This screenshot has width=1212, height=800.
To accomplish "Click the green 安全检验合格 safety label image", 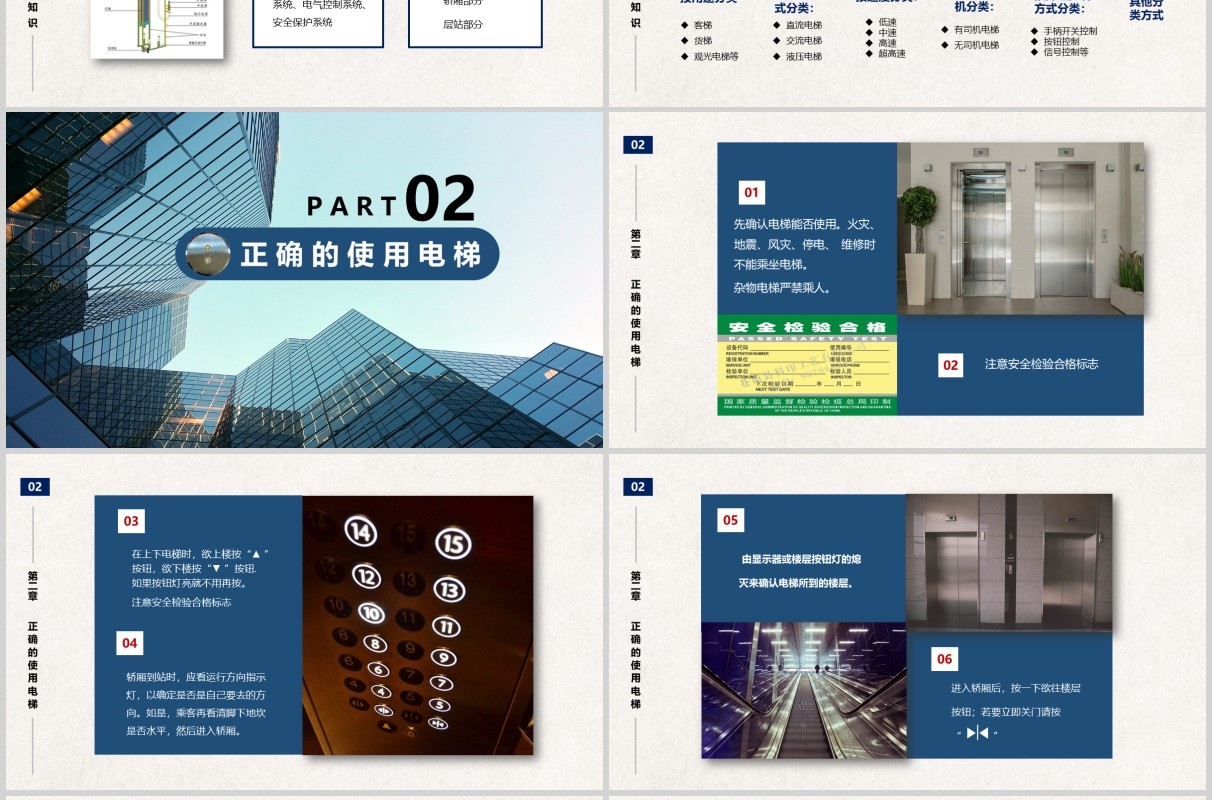I will tap(807, 365).
